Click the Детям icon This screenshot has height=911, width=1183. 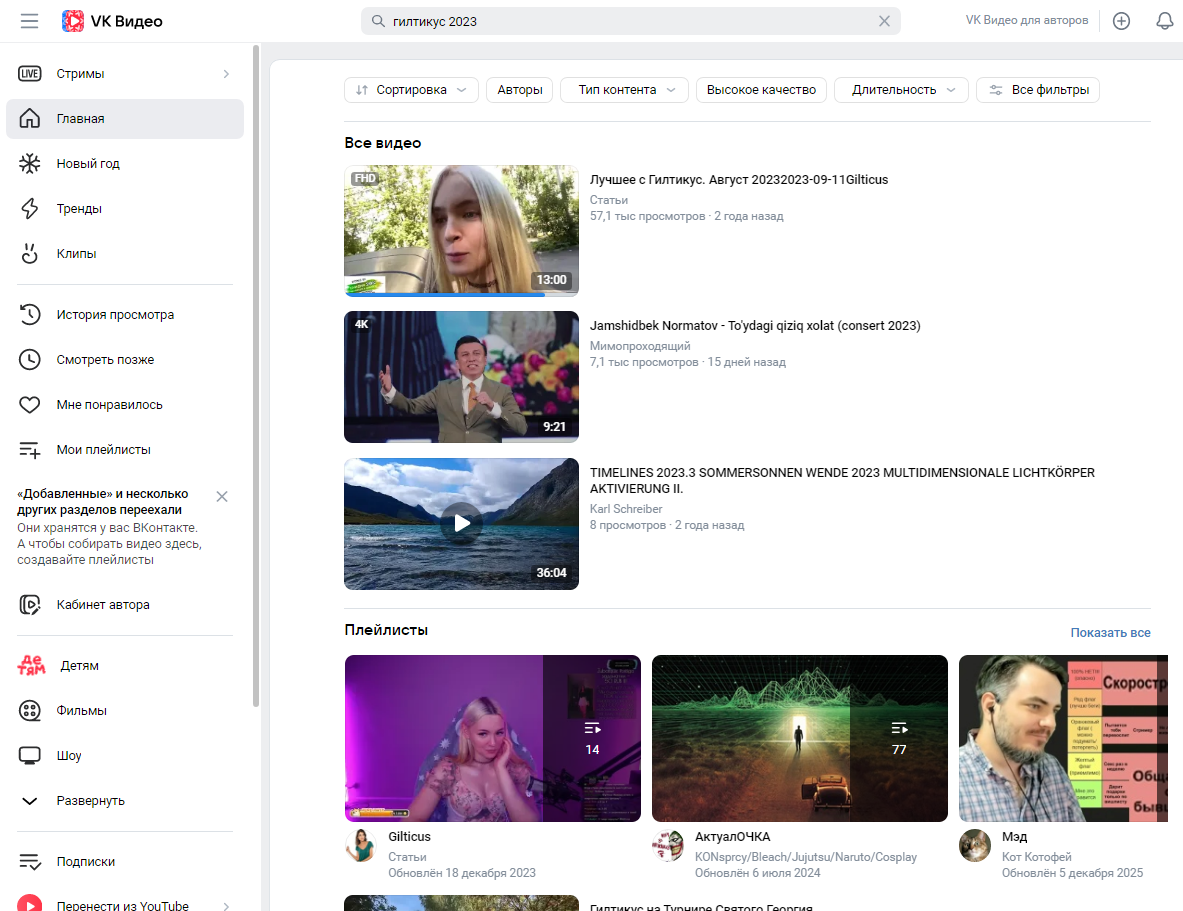click(x=32, y=666)
